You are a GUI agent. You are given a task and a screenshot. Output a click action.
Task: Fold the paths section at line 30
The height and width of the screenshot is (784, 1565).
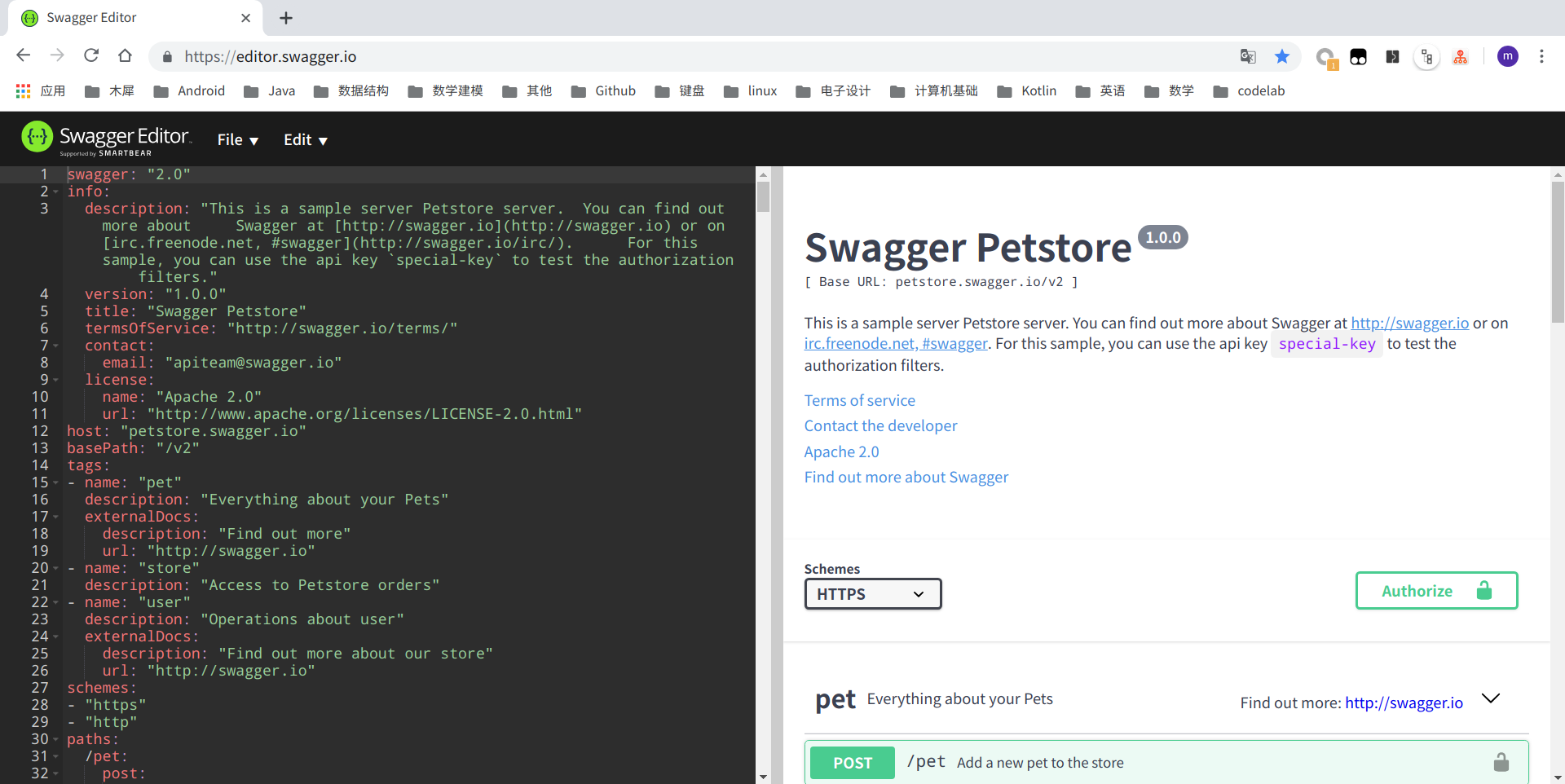coord(55,740)
